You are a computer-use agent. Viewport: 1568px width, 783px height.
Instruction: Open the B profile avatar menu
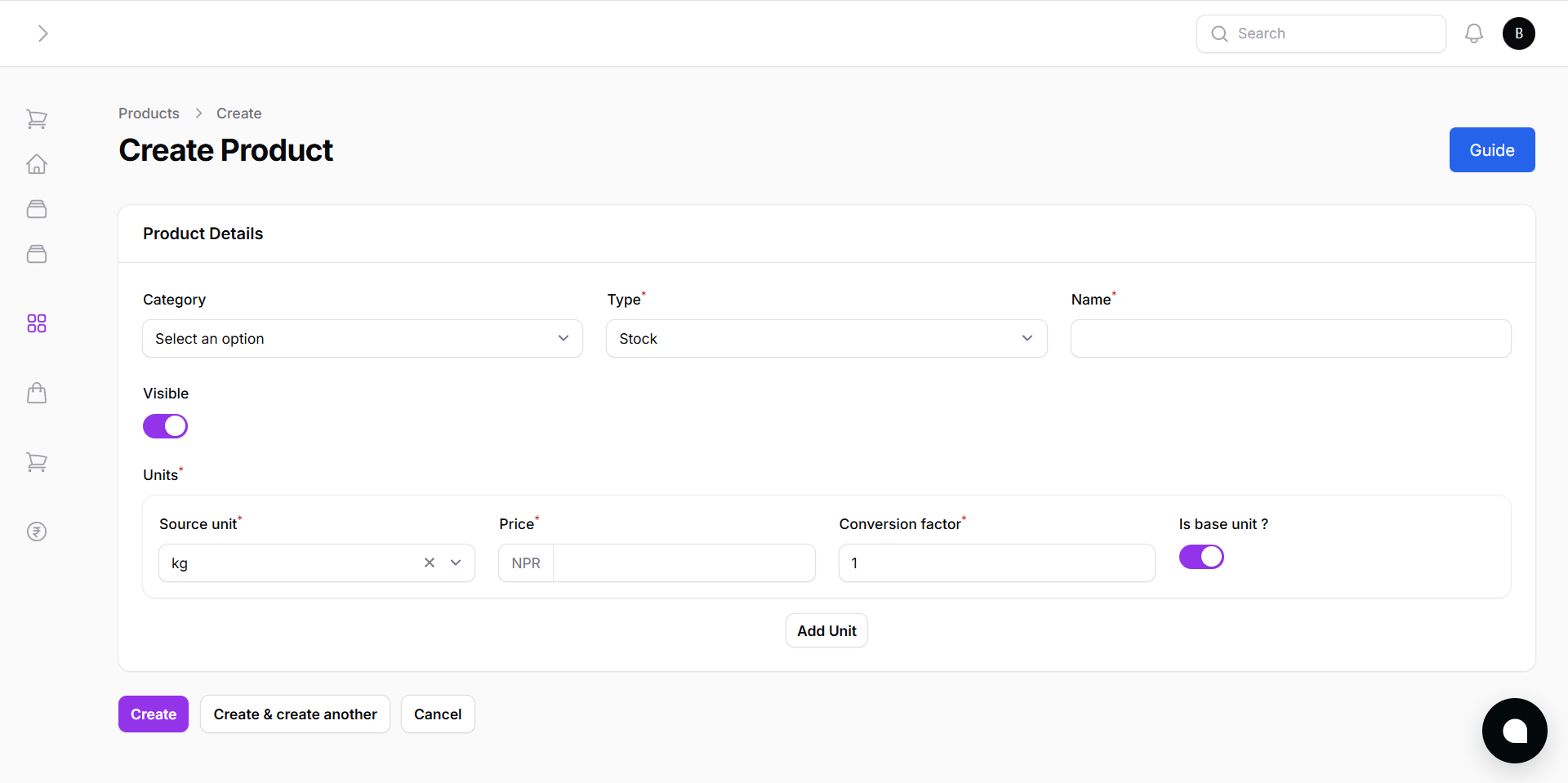pyautogui.click(x=1519, y=33)
